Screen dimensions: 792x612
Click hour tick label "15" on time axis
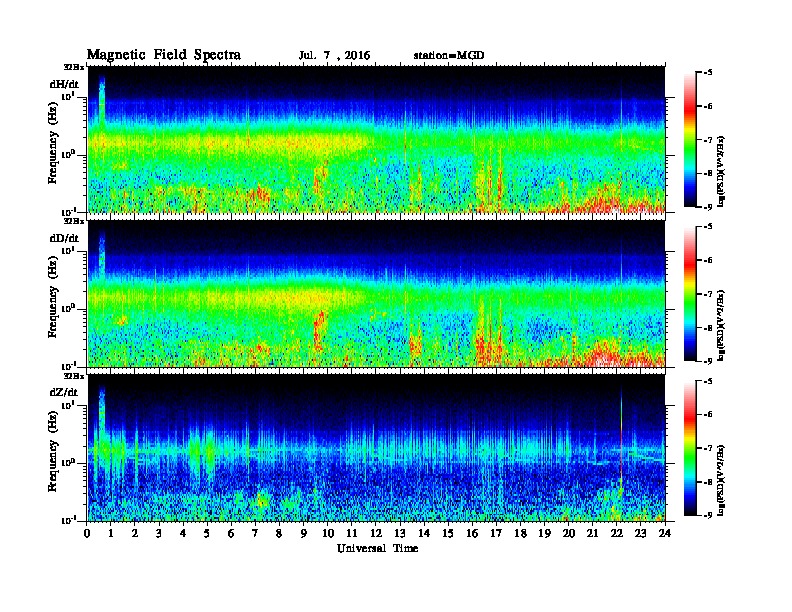pyautogui.click(x=448, y=534)
